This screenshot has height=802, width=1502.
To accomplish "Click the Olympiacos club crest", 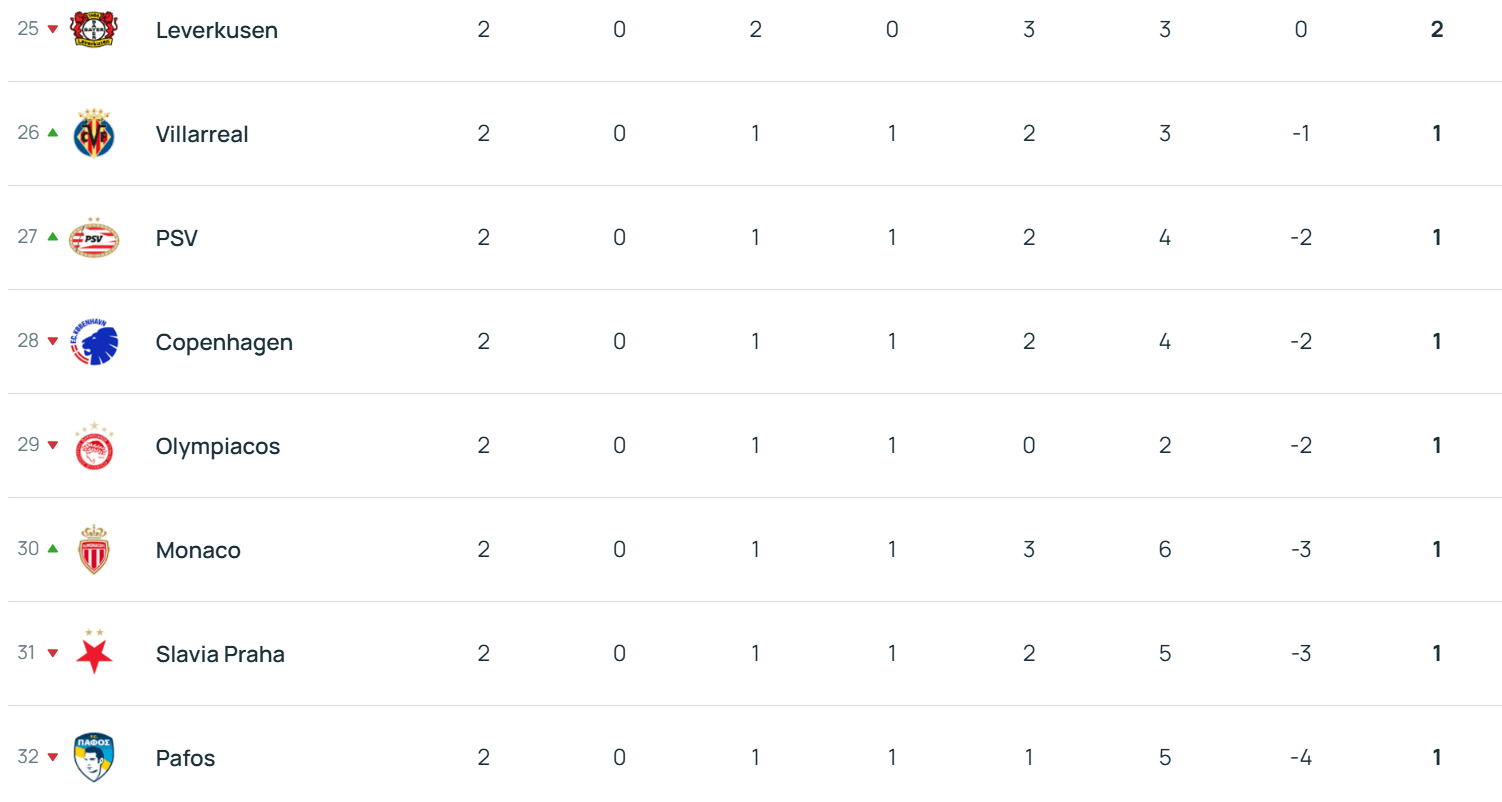I will click(94, 446).
